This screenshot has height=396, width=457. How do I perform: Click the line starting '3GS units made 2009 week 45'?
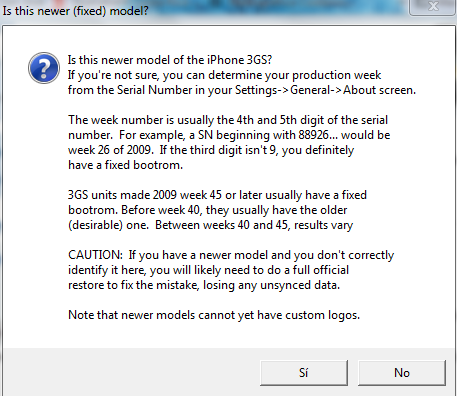pos(217,195)
